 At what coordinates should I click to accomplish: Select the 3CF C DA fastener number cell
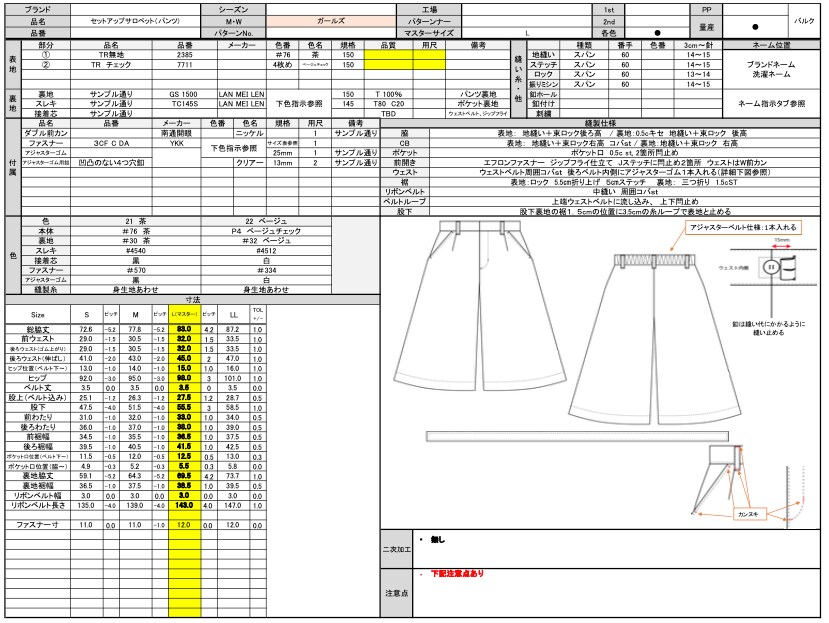[x=111, y=143]
